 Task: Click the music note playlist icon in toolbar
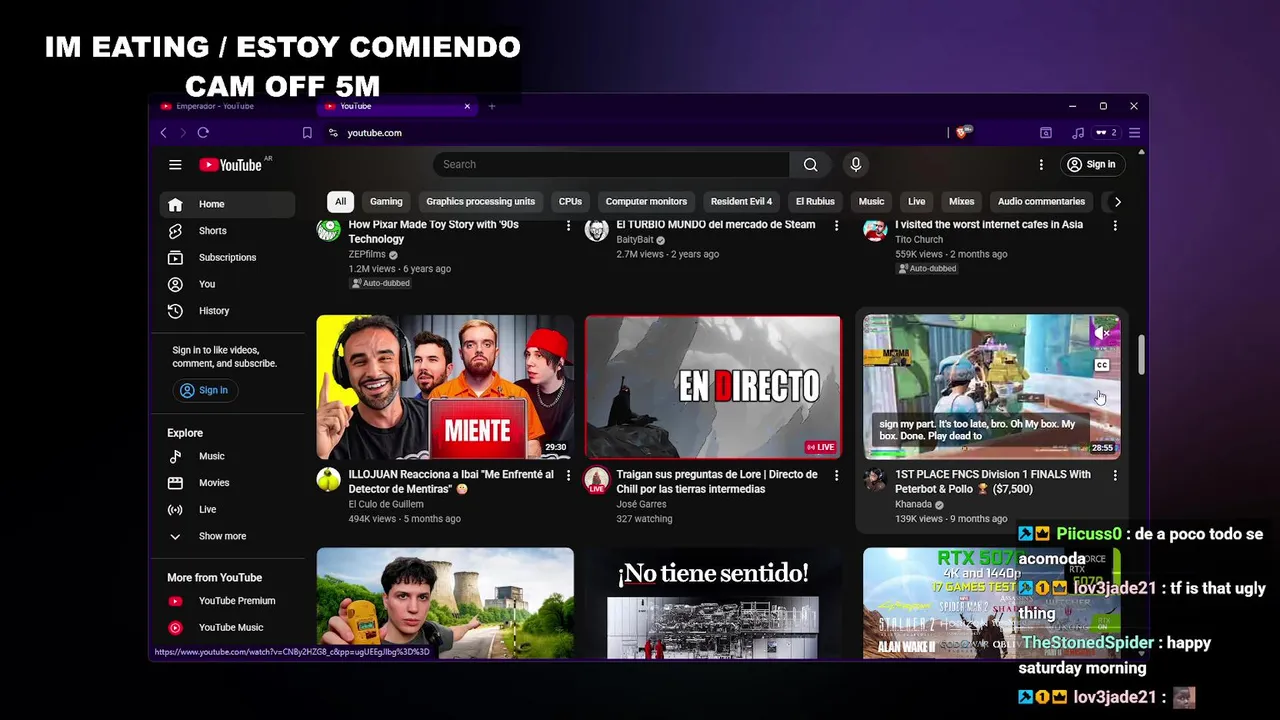(x=1077, y=132)
